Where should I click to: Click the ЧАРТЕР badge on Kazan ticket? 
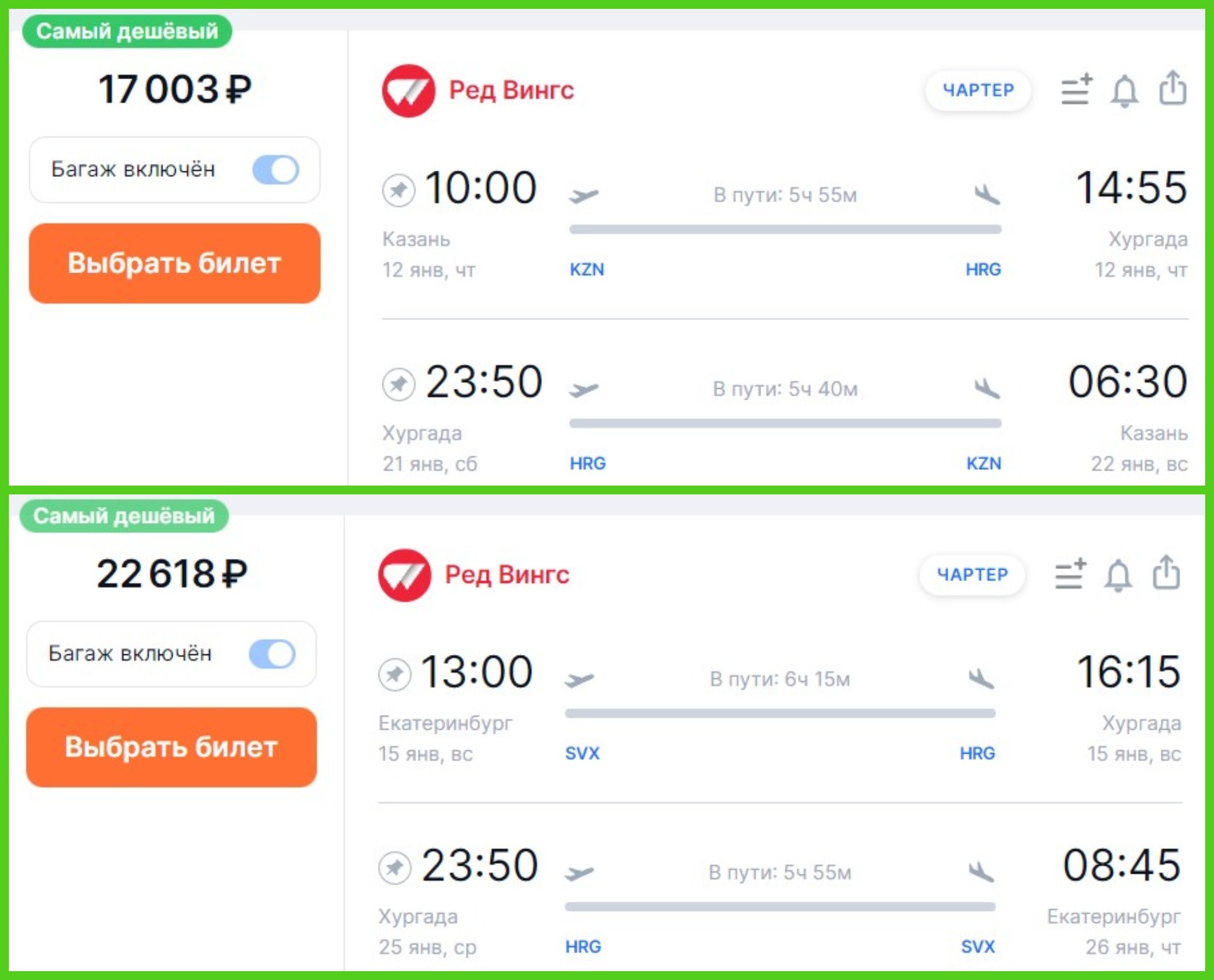[978, 90]
